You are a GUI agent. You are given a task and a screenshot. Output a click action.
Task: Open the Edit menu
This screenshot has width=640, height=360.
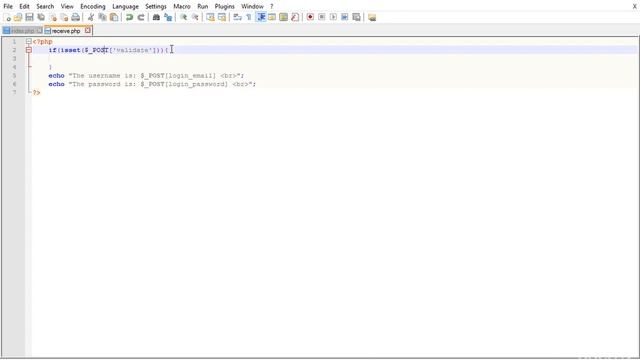tap(24, 6)
